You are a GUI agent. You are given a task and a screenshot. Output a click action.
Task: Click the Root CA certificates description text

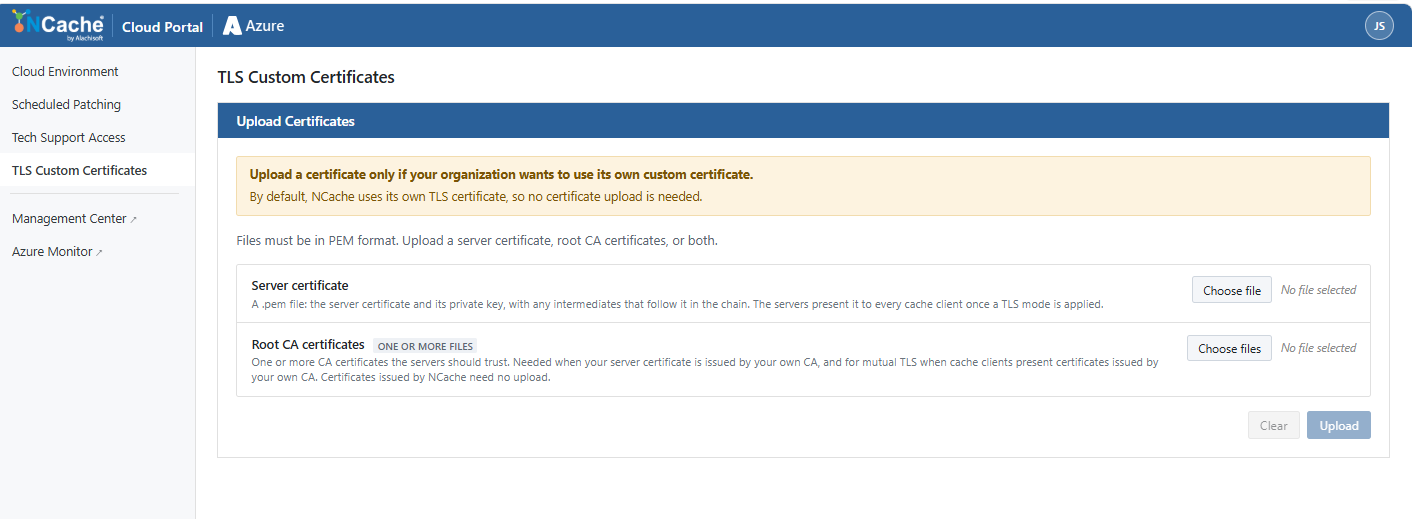coord(705,370)
